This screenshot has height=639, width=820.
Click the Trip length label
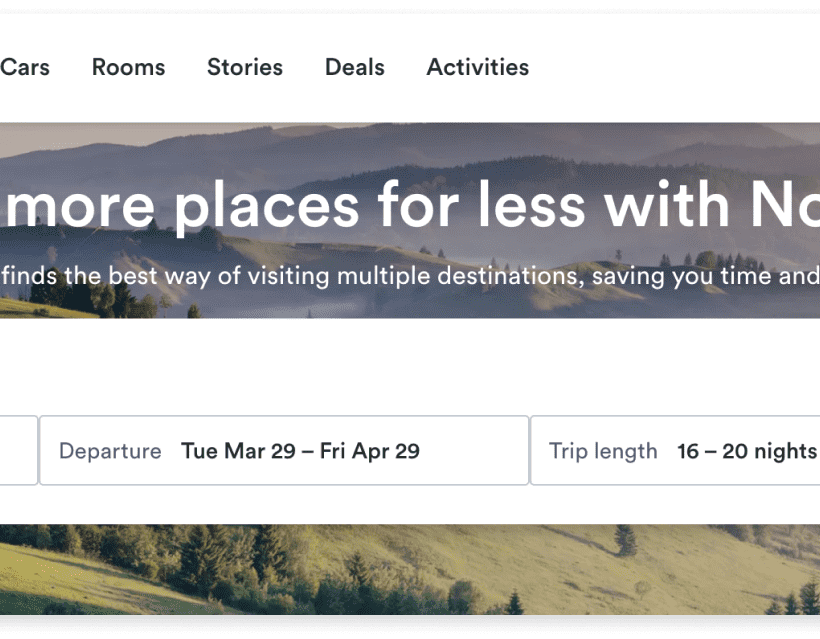point(603,451)
